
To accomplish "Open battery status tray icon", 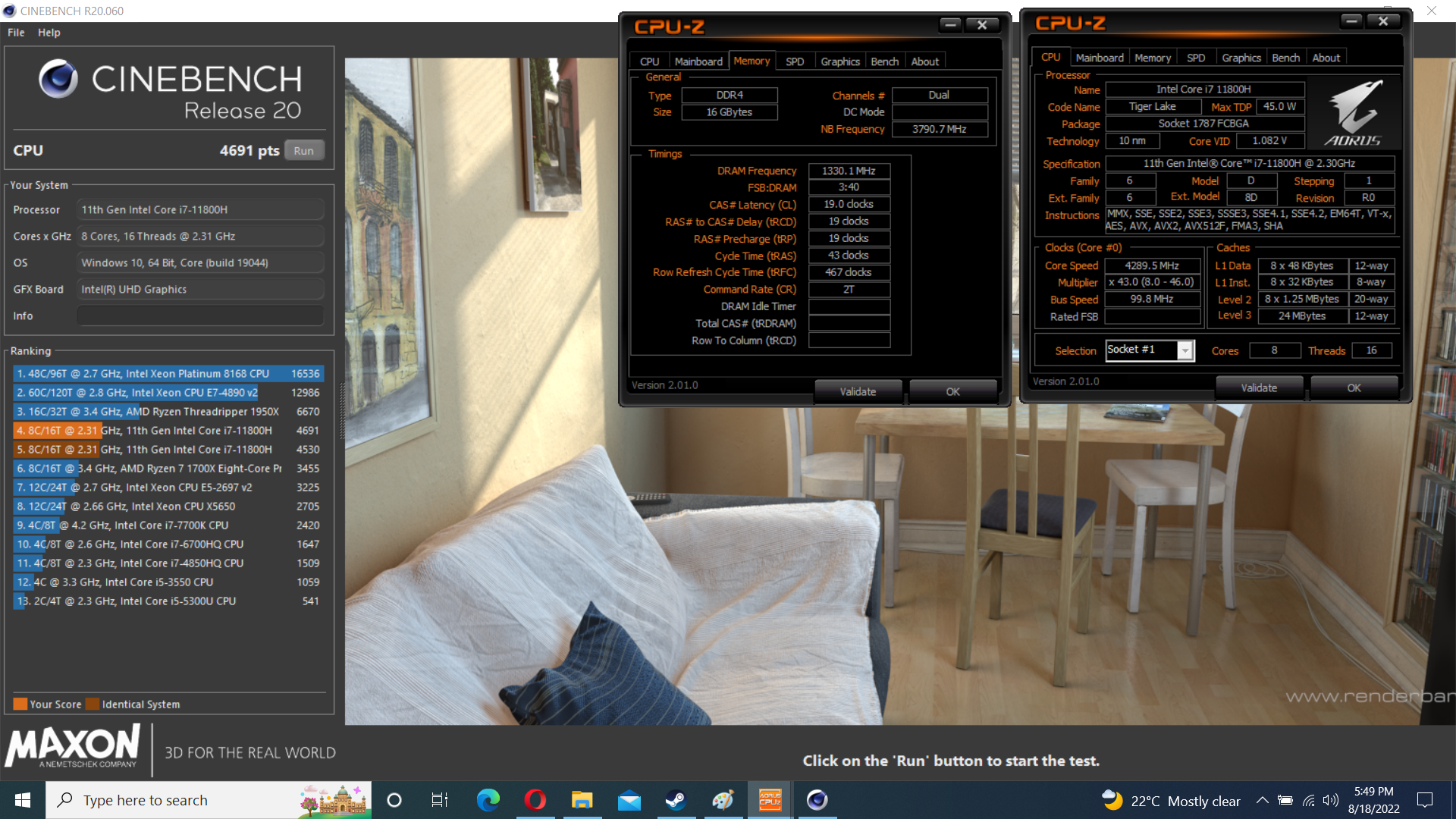I will pyautogui.click(x=1285, y=800).
